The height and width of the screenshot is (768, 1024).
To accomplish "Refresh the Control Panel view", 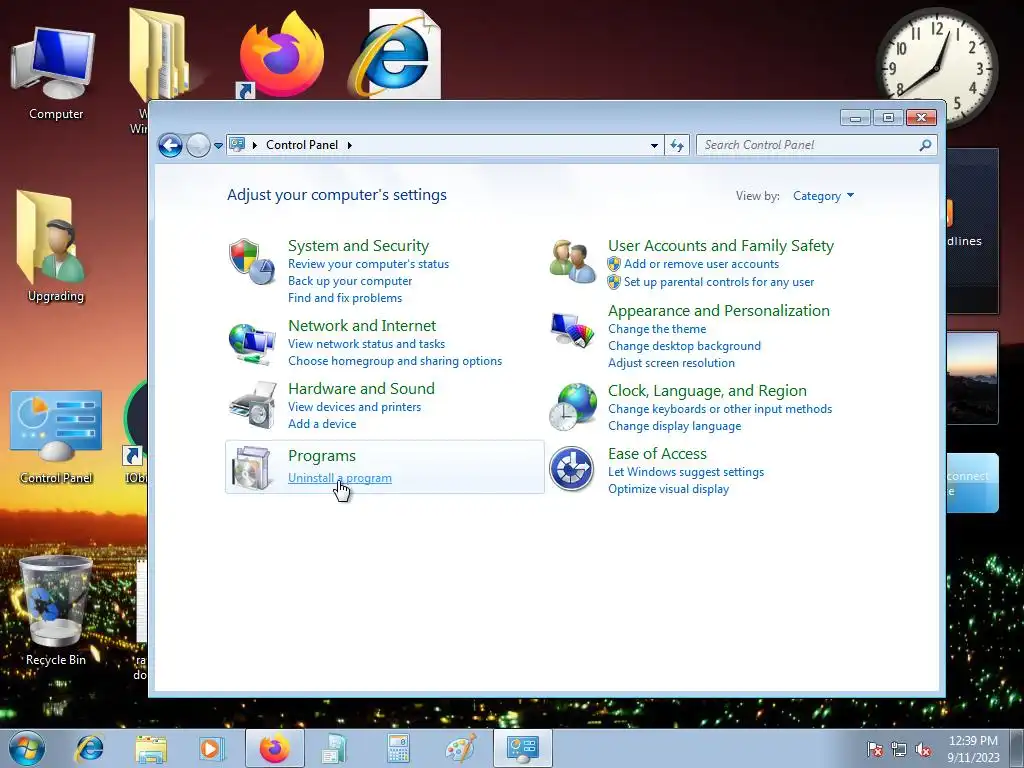I will (677, 145).
